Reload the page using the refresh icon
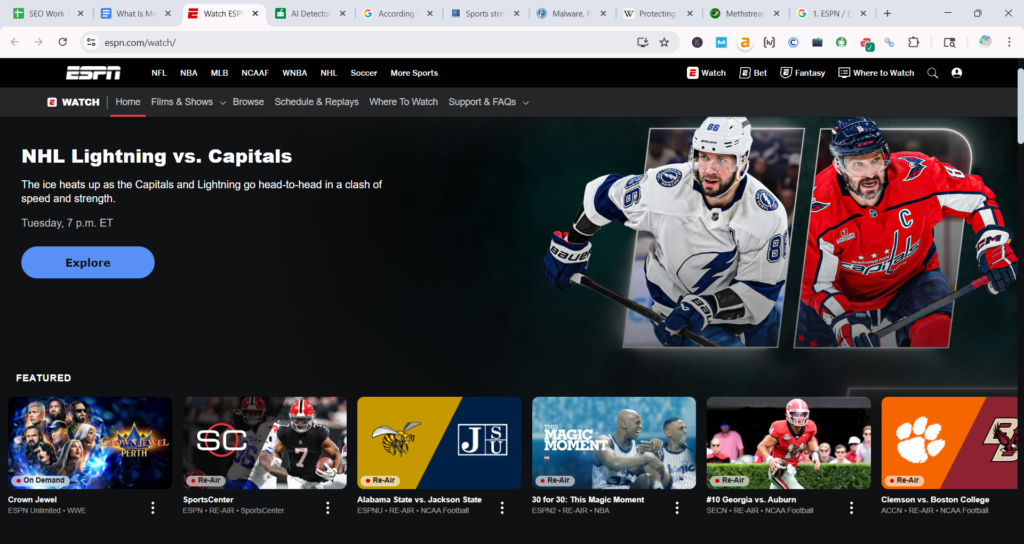 [62, 42]
